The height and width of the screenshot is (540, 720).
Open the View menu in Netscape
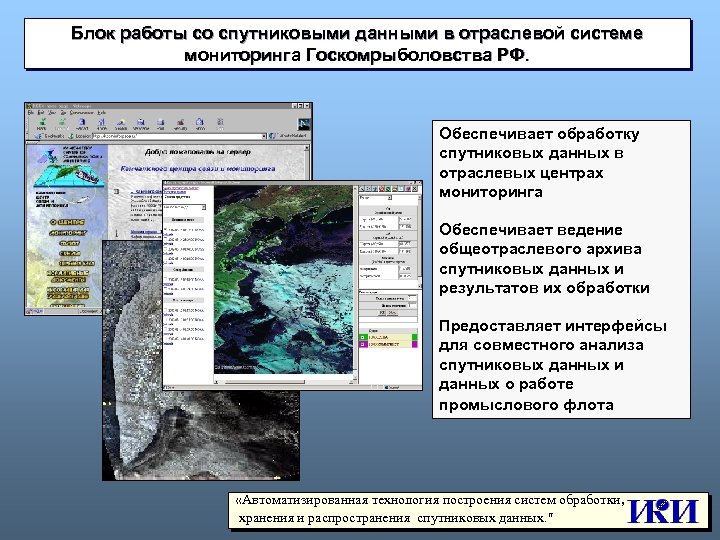[52, 112]
